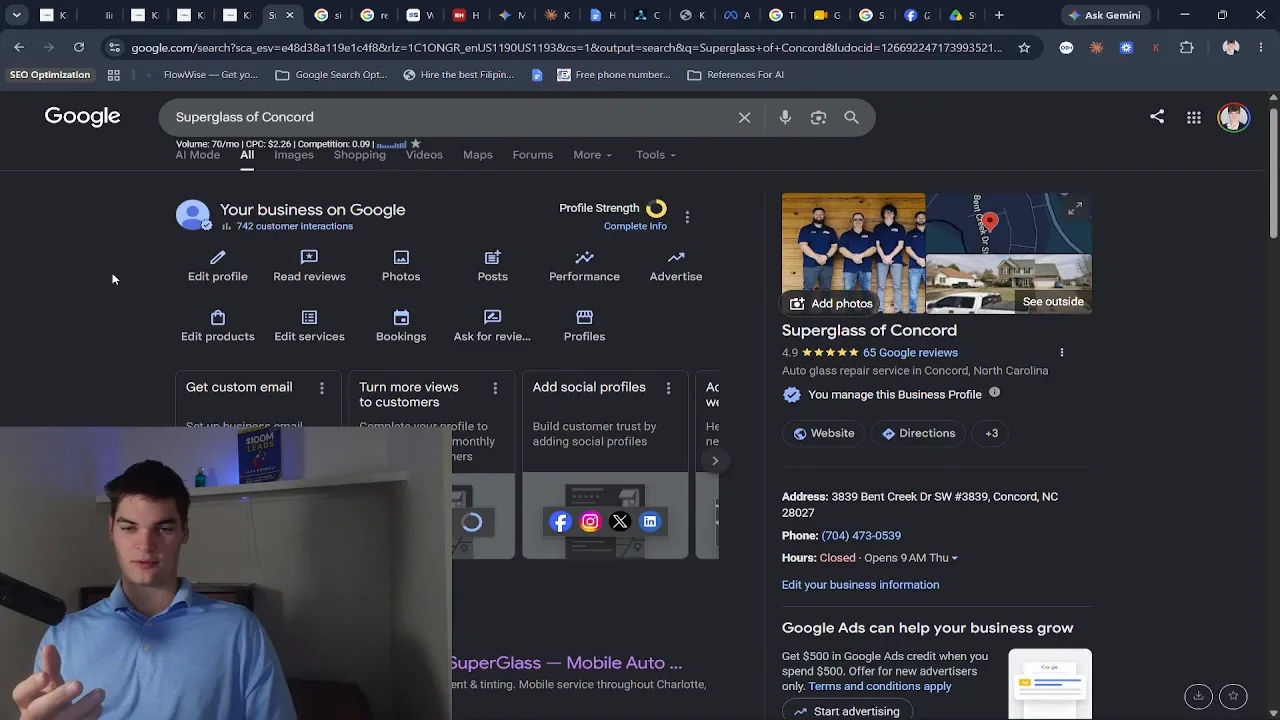Open Ask for reviews icon
This screenshot has width=1280, height=720.
click(492, 318)
